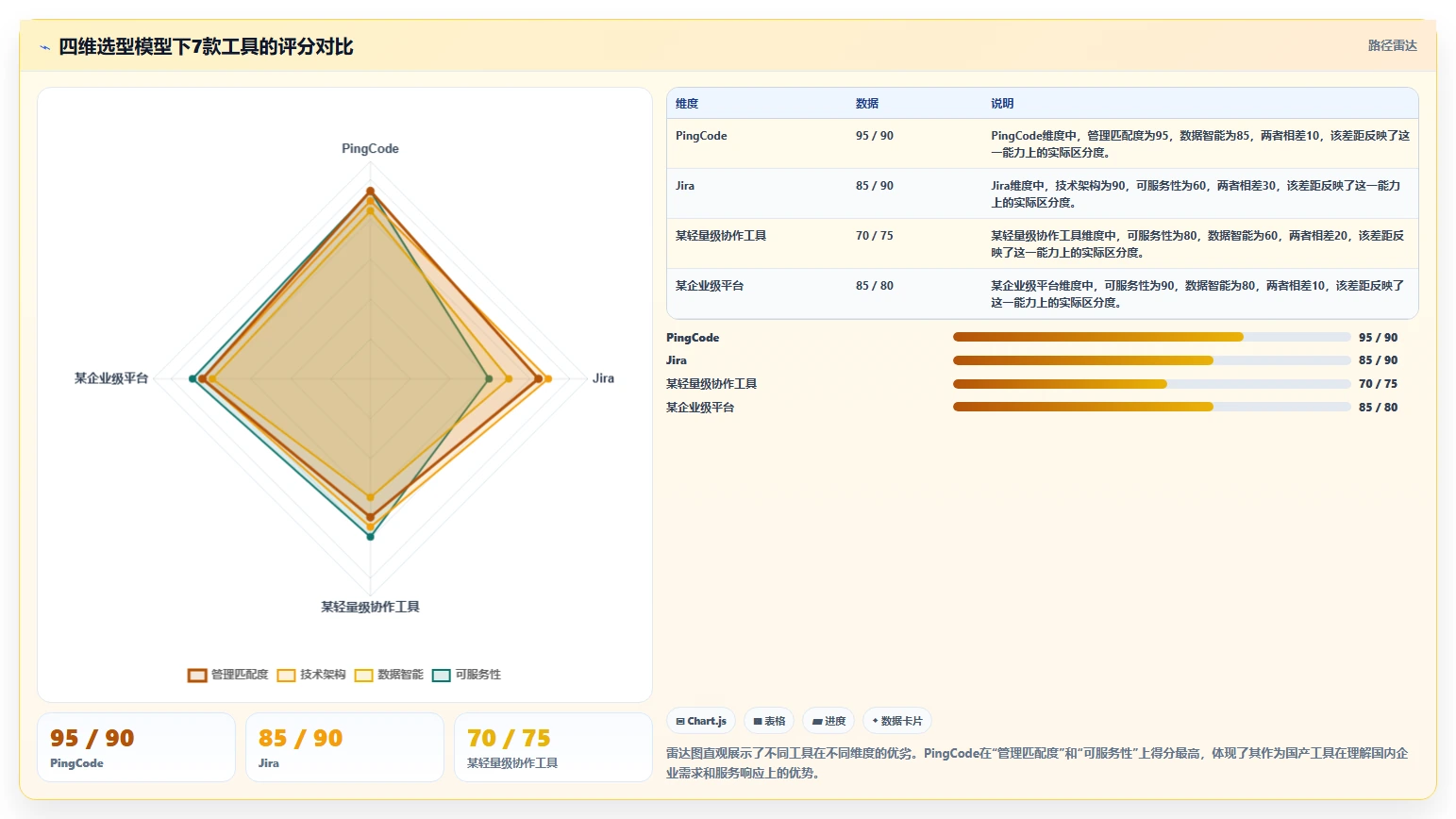Select the 数据卡片 tag chip
This screenshot has height=819, width=1456.
click(897, 721)
